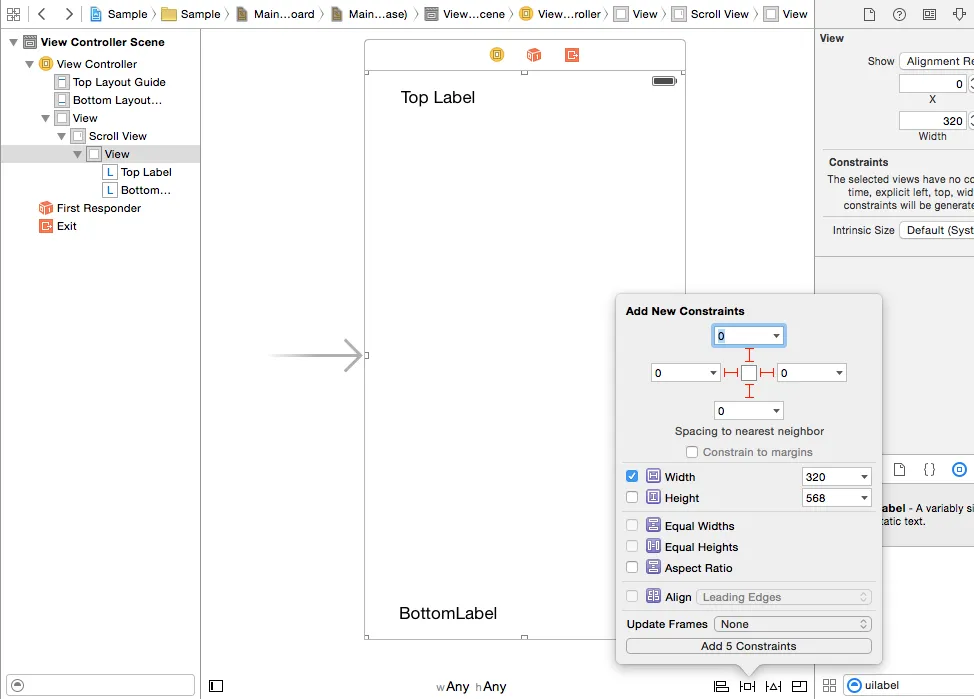This screenshot has width=974, height=699.
Task: Click Add 5 Constraints button
Action: coord(749,646)
